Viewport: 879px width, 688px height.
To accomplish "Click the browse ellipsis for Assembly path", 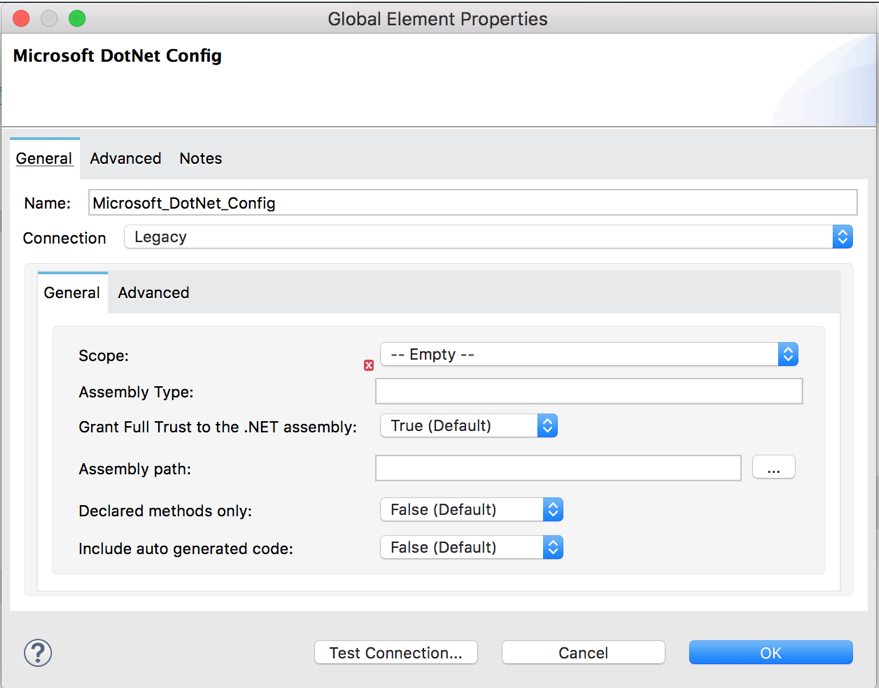I will [773, 466].
